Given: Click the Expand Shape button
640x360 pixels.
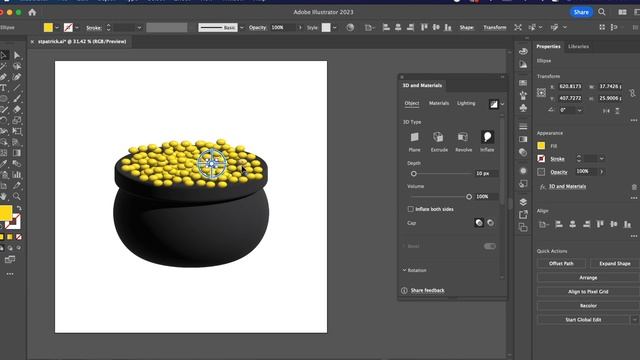Looking at the screenshot, I should (615, 264).
